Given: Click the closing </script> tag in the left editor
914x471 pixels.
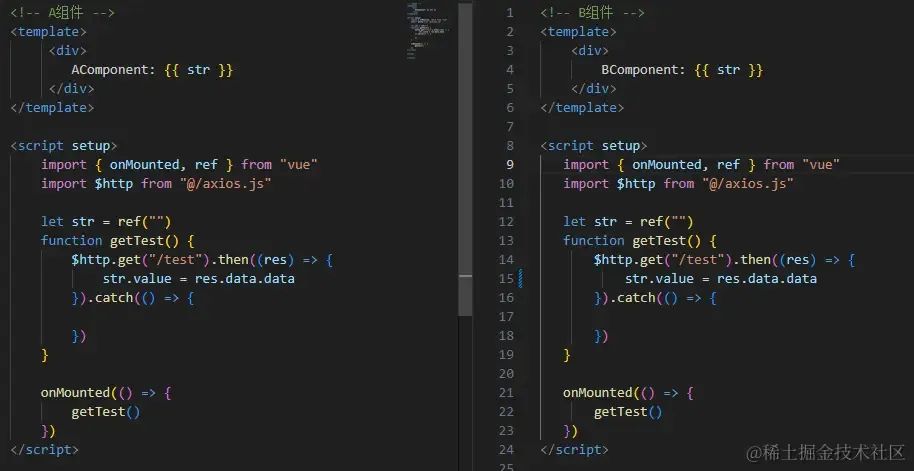Looking at the screenshot, I should coord(44,450).
